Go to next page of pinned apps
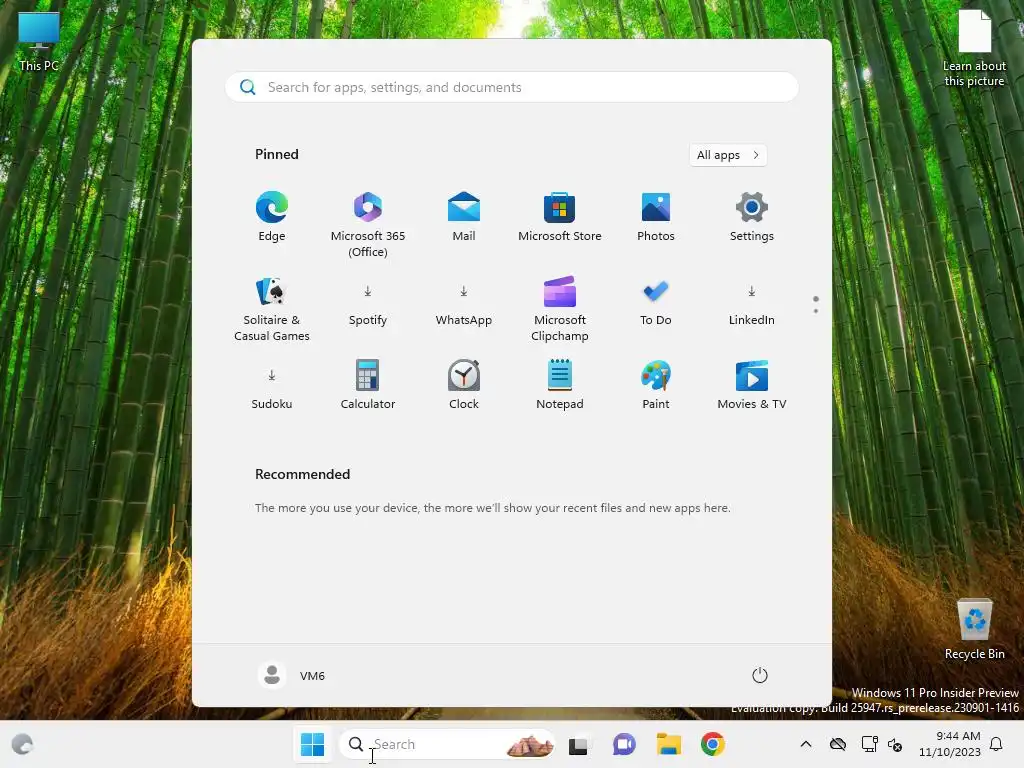This screenshot has width=1024, height=768. click(816, 311)
